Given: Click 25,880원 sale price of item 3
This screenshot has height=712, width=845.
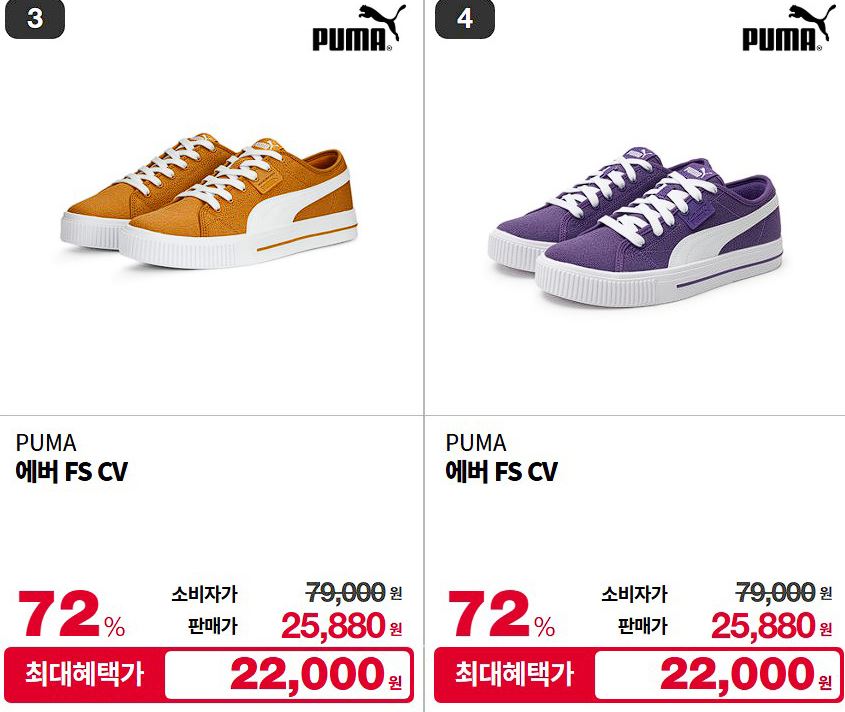Looking at the screenshot, I should point(342,626).
